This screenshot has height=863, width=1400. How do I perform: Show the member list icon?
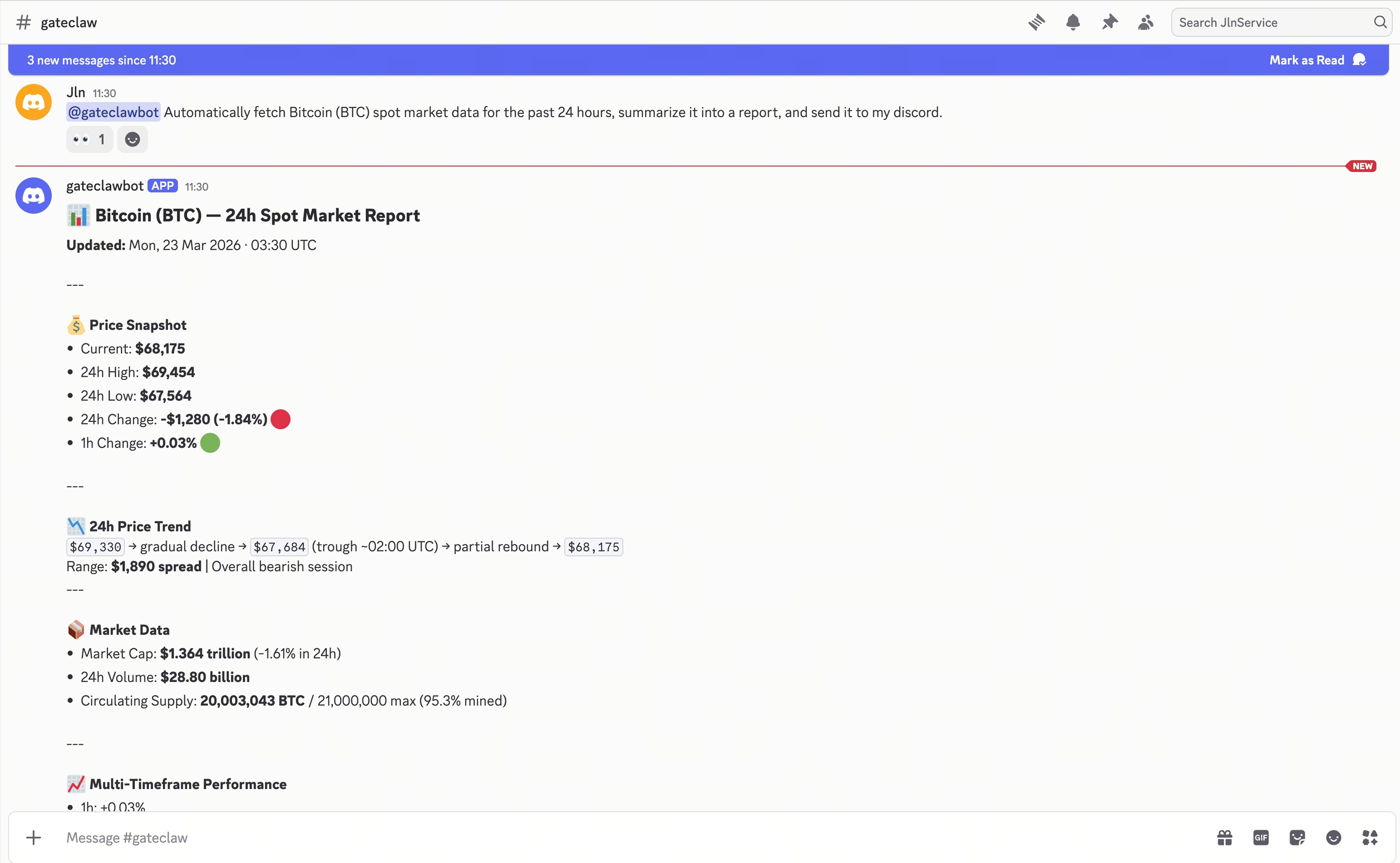pos(1145,22)
